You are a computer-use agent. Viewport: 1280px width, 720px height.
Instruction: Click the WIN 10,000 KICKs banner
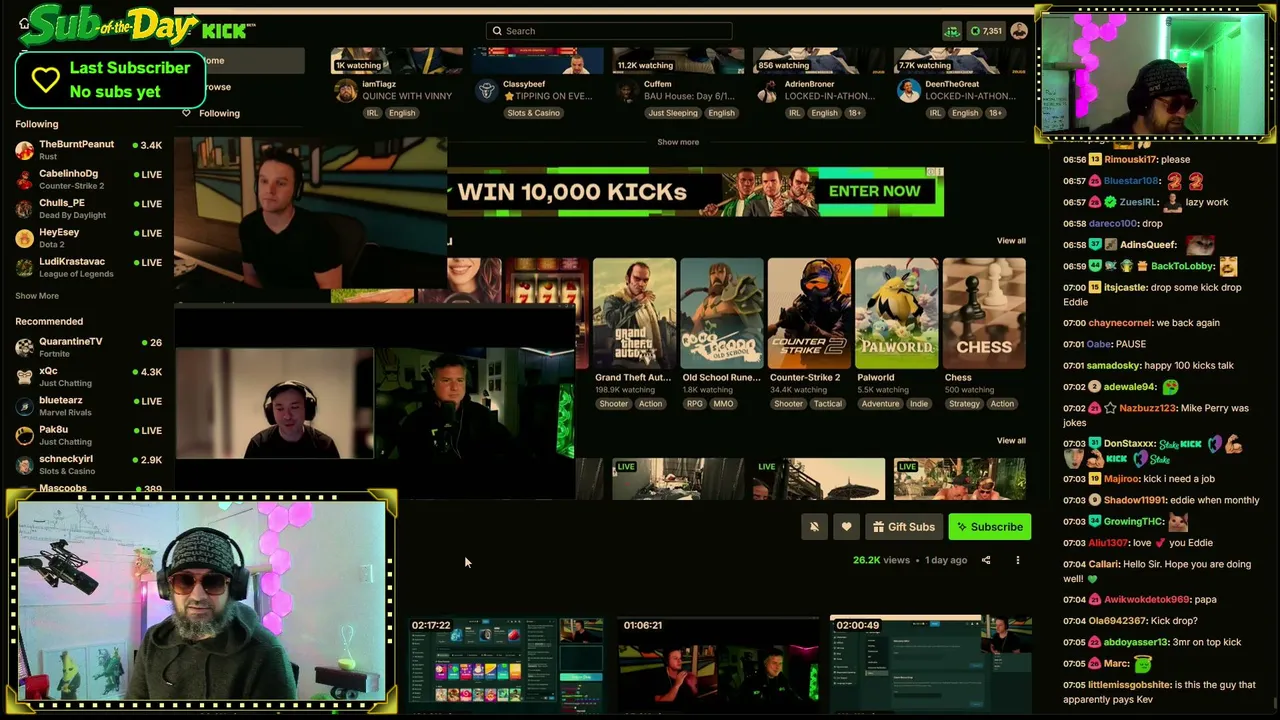pyautogui.click(x=695, y=191)
